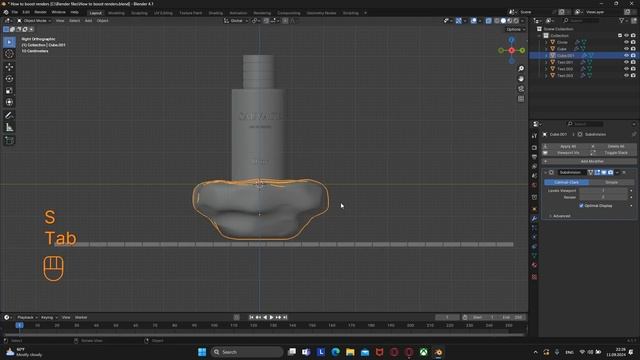The height and width of the screenshot is (360, 640).
Task: Disable rendering for Text.003 camera icon
Action: [633, 76]
